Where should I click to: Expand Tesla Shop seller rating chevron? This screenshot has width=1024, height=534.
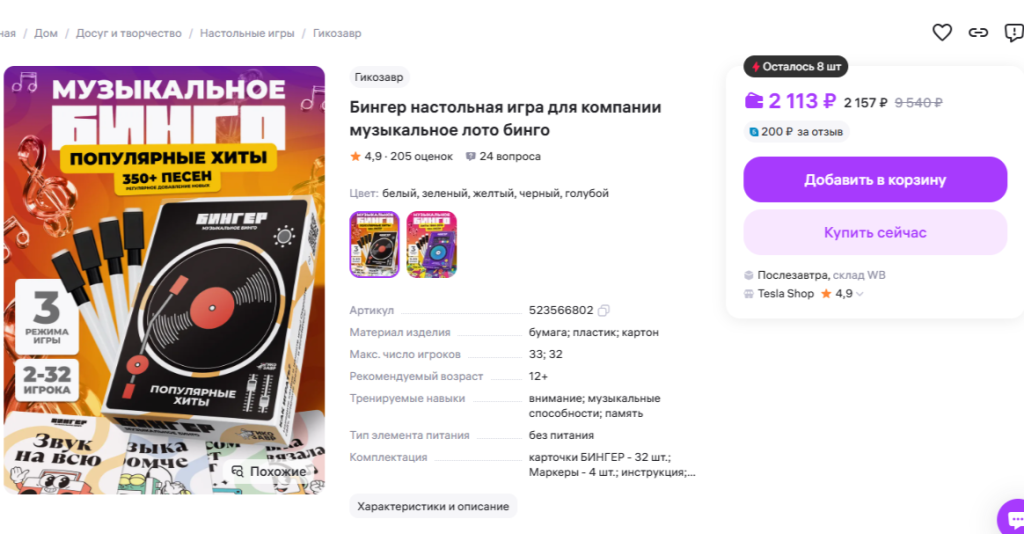859,294
